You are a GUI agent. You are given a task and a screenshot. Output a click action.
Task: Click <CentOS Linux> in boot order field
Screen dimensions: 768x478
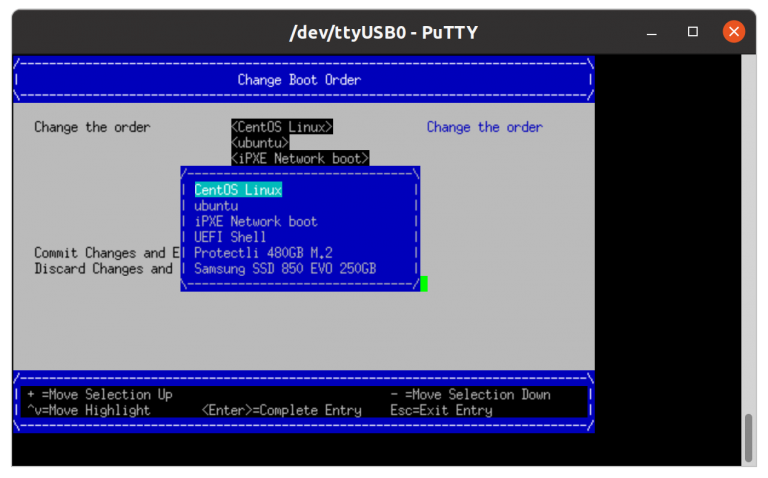(x=282, y=127)
